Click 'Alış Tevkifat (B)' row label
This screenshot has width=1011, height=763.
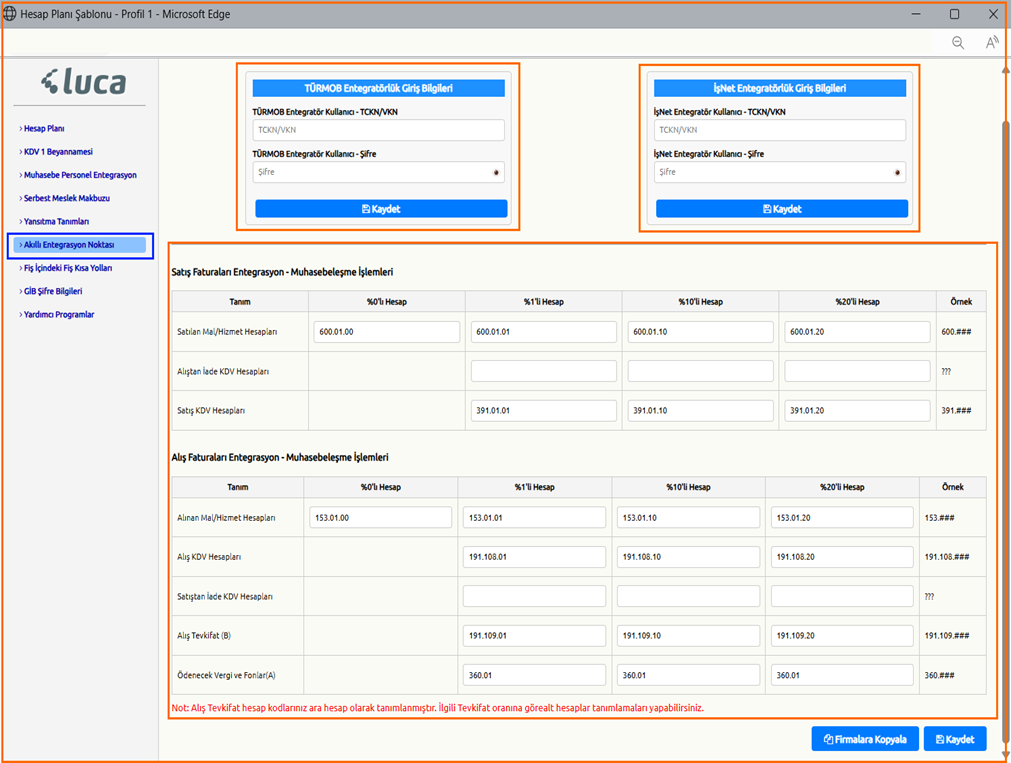coord(204,635)
